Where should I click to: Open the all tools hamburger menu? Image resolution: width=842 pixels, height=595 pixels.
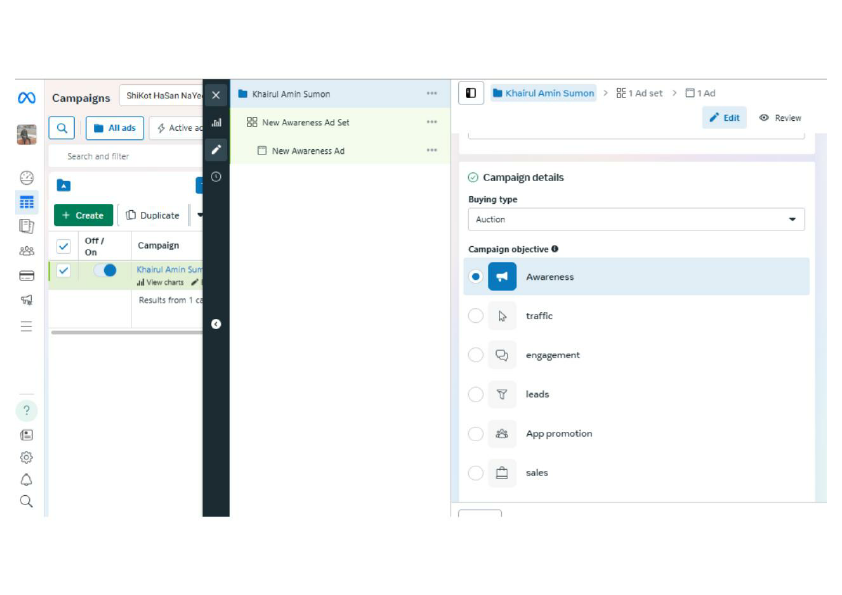[26, 326]
